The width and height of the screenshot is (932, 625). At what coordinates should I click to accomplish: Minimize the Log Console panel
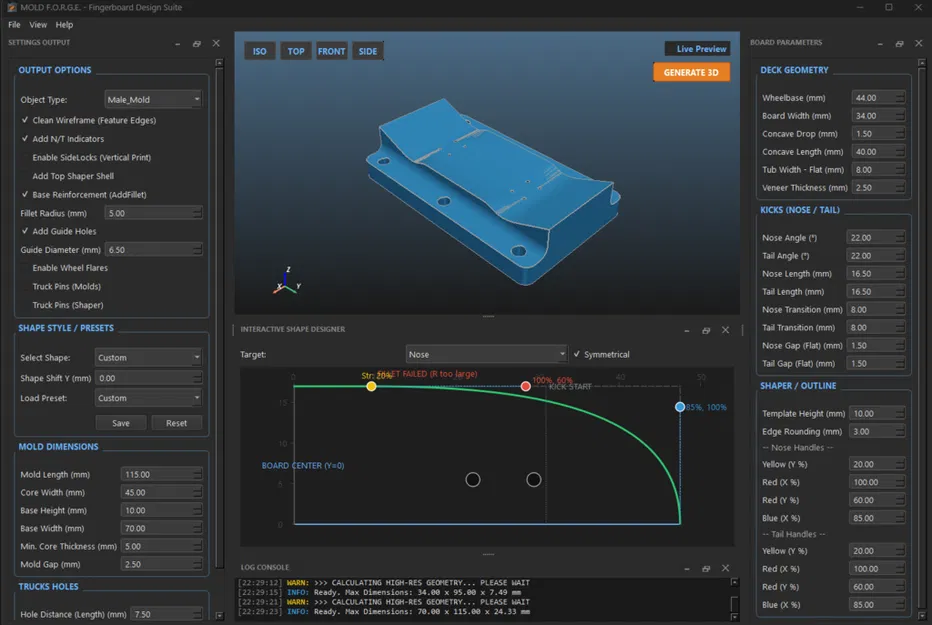tap(687, 569)
